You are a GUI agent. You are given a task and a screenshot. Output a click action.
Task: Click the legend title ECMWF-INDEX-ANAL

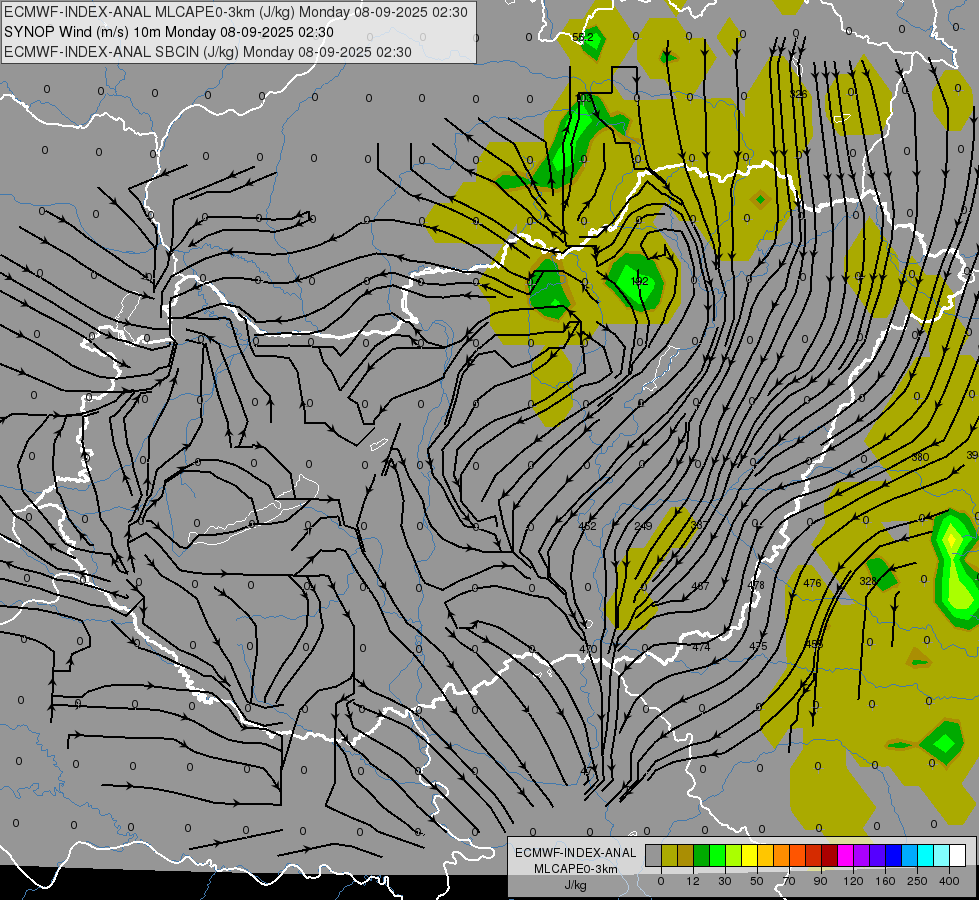[576, 853]
